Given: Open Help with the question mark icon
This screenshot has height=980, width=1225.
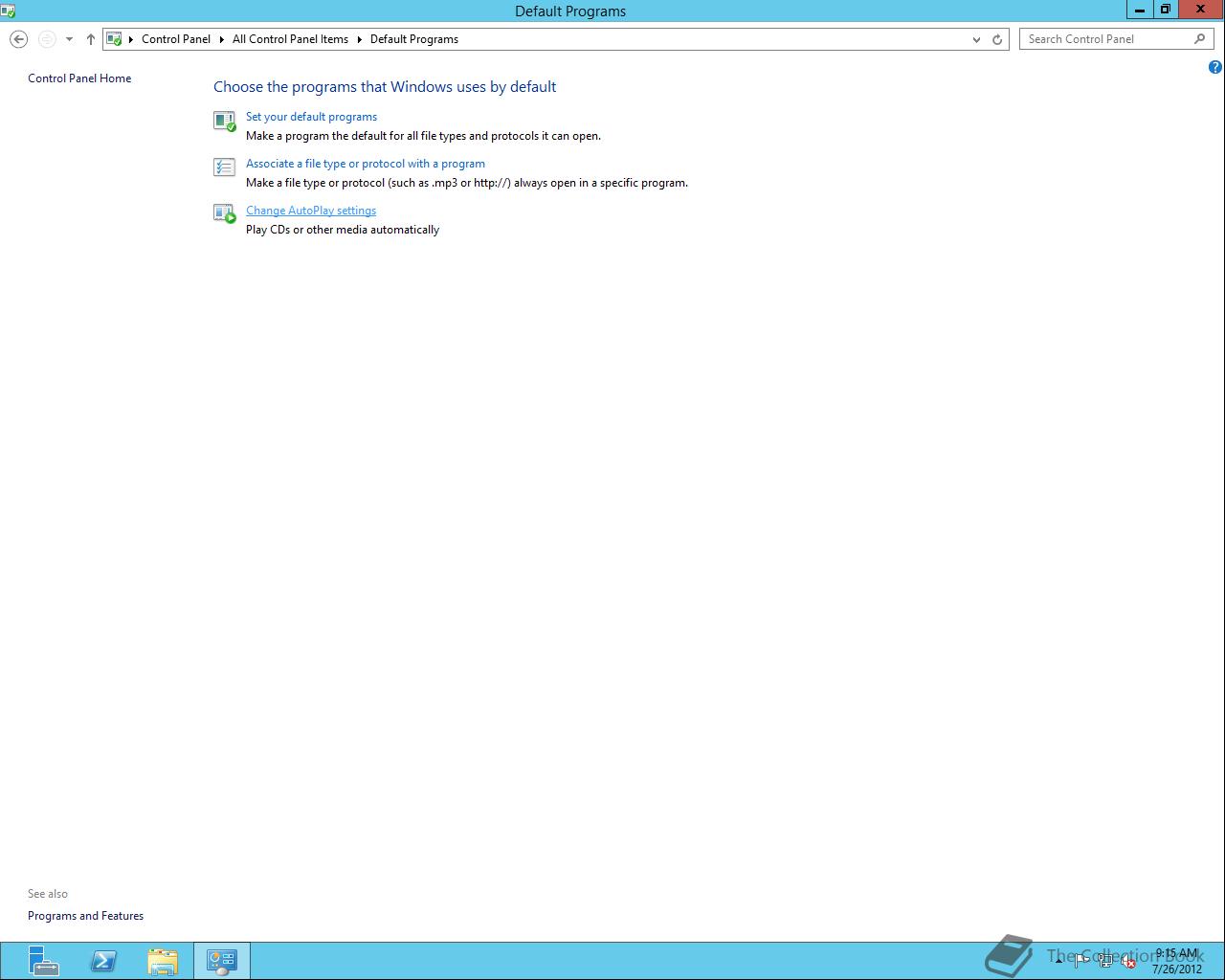Looking at the screenshot, I should (1215, 67).
